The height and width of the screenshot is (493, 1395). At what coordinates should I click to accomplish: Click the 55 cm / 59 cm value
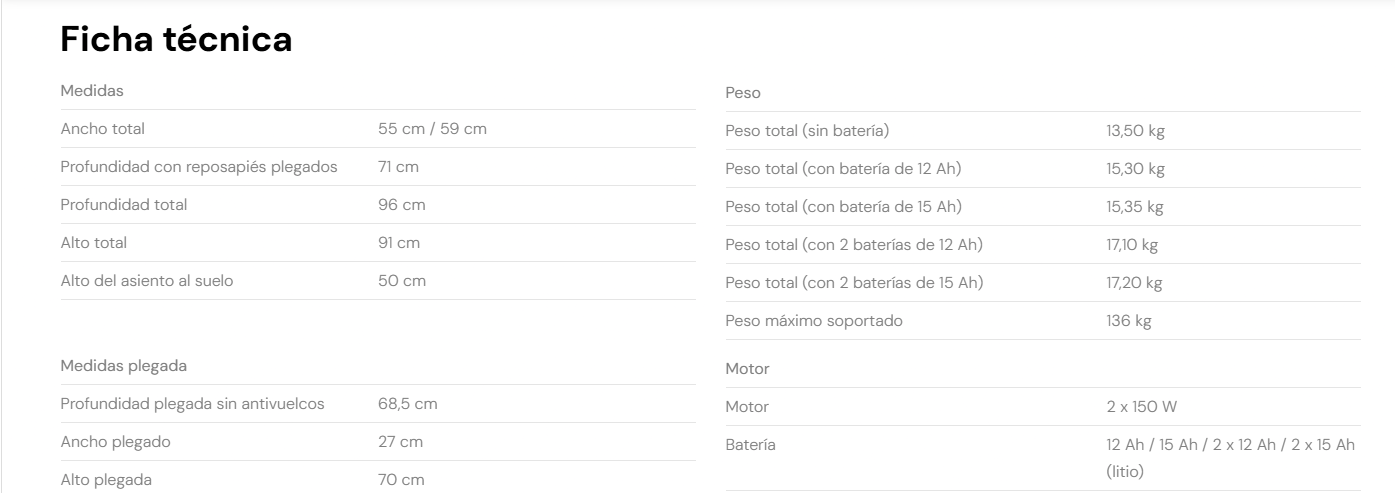click(432, 129)
